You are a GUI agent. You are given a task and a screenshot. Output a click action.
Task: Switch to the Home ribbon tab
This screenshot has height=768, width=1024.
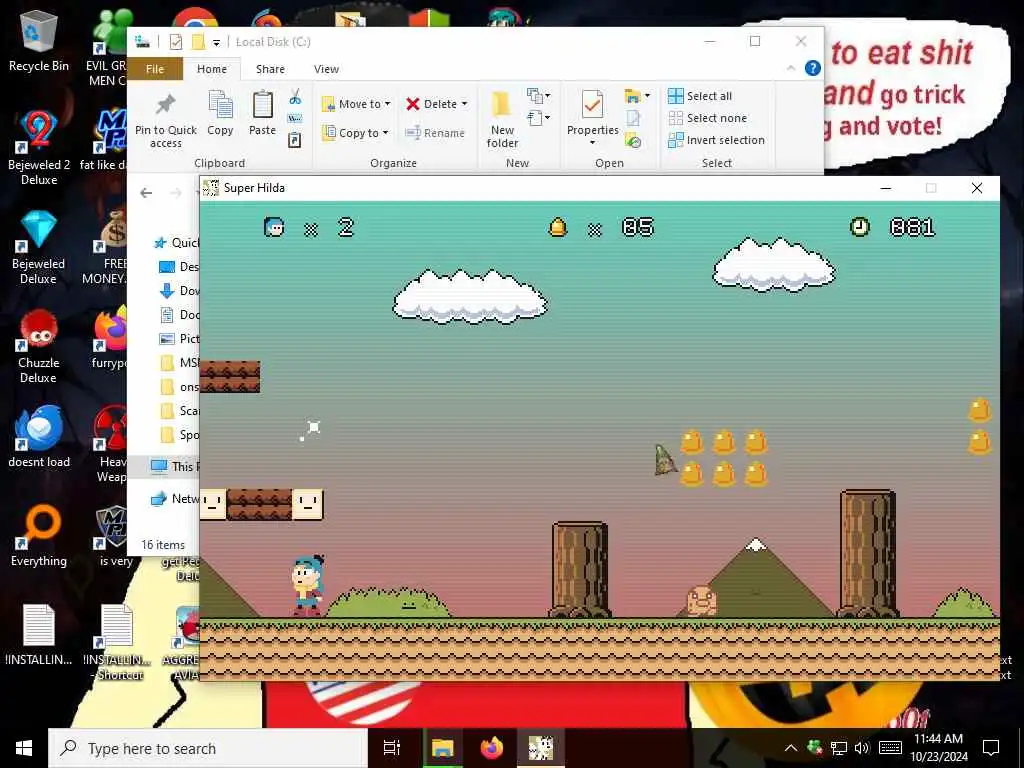pos(212,69)
